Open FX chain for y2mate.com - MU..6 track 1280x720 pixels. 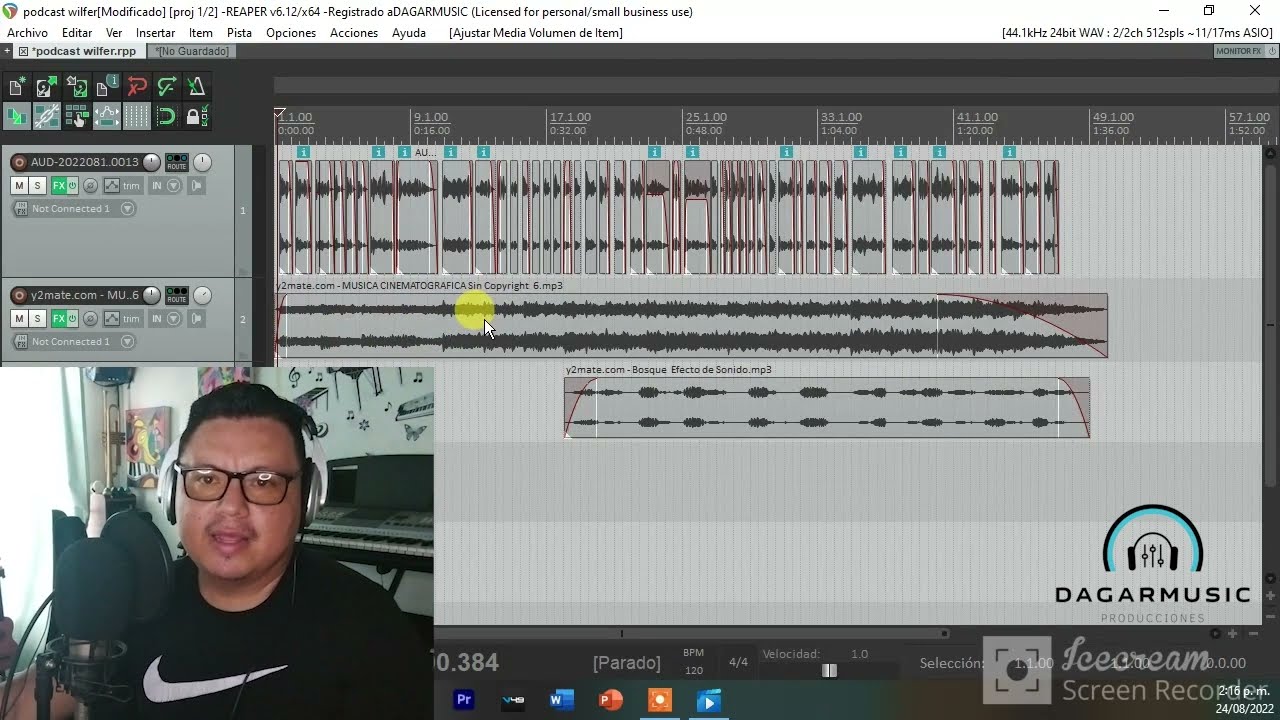click(x=59, y=318)
